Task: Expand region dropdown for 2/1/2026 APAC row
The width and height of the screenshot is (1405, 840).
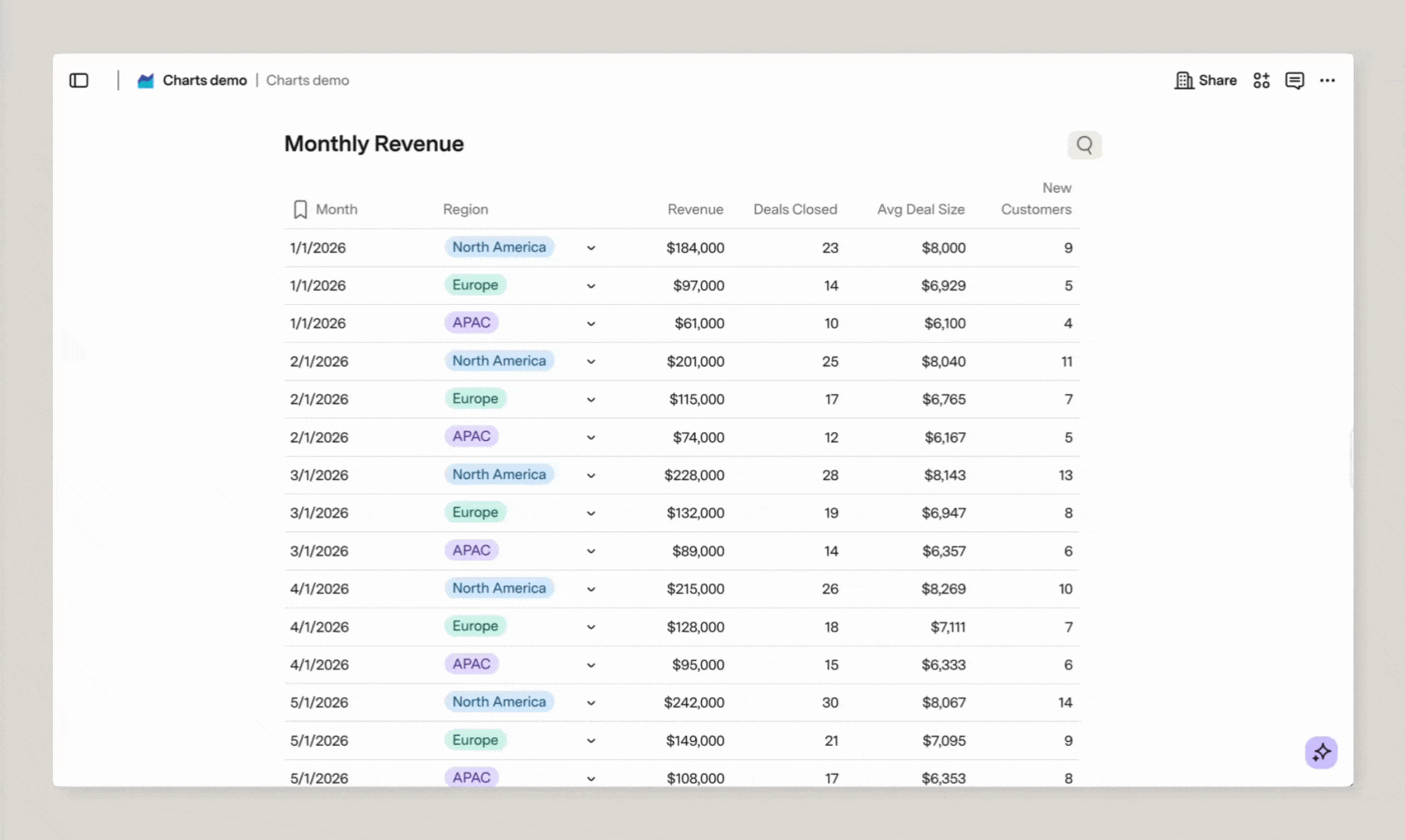Action: pos(591,438)
